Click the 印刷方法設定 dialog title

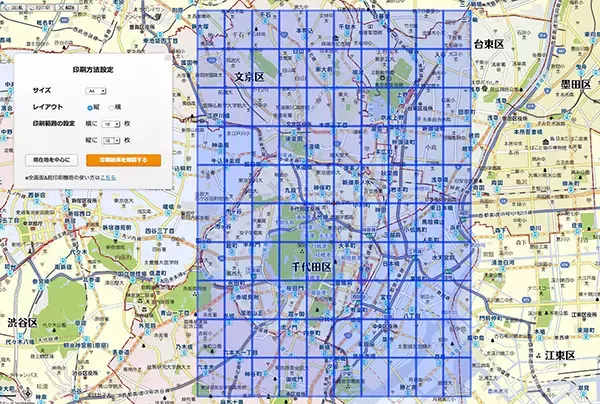(x=93, y=70)
